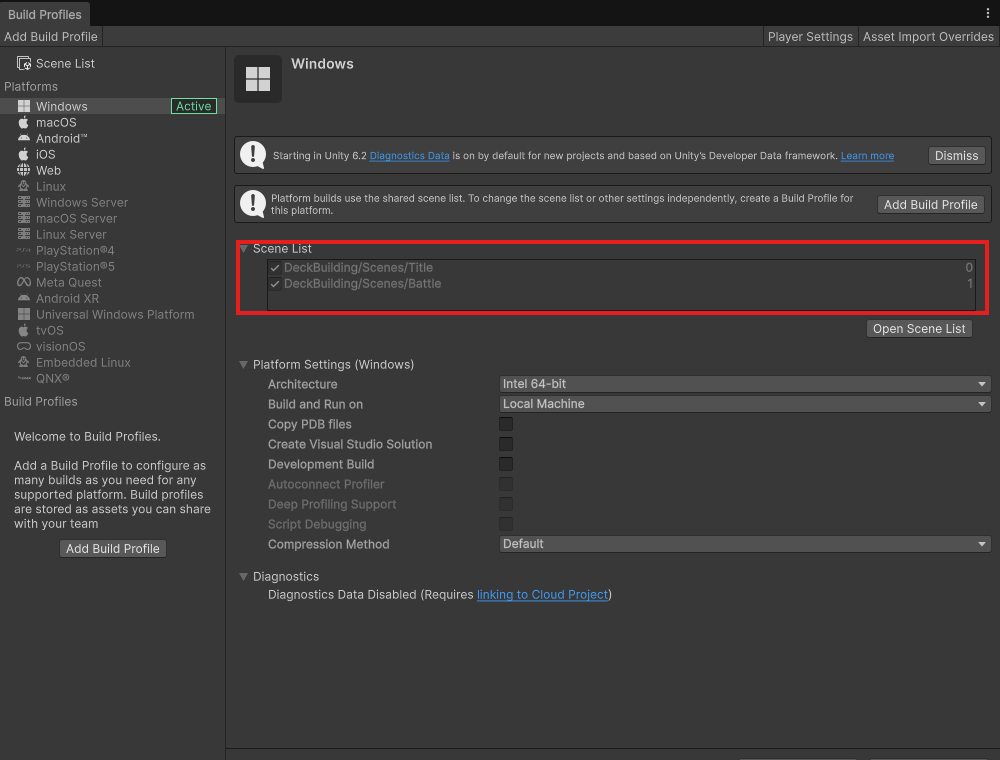Select DeckBuilding/Scenes/Battle scene text
Image resolution: width=1000 pixels, height=760 pixels.
[x=362, y=284]
